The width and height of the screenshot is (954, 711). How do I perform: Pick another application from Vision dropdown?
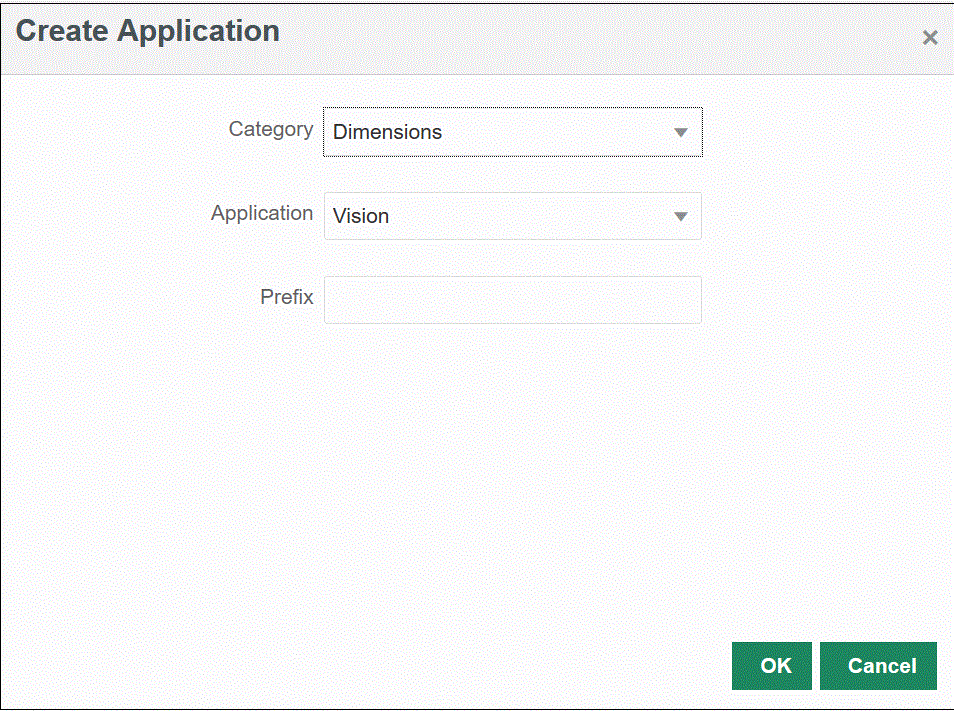click(x=681, y=216)
